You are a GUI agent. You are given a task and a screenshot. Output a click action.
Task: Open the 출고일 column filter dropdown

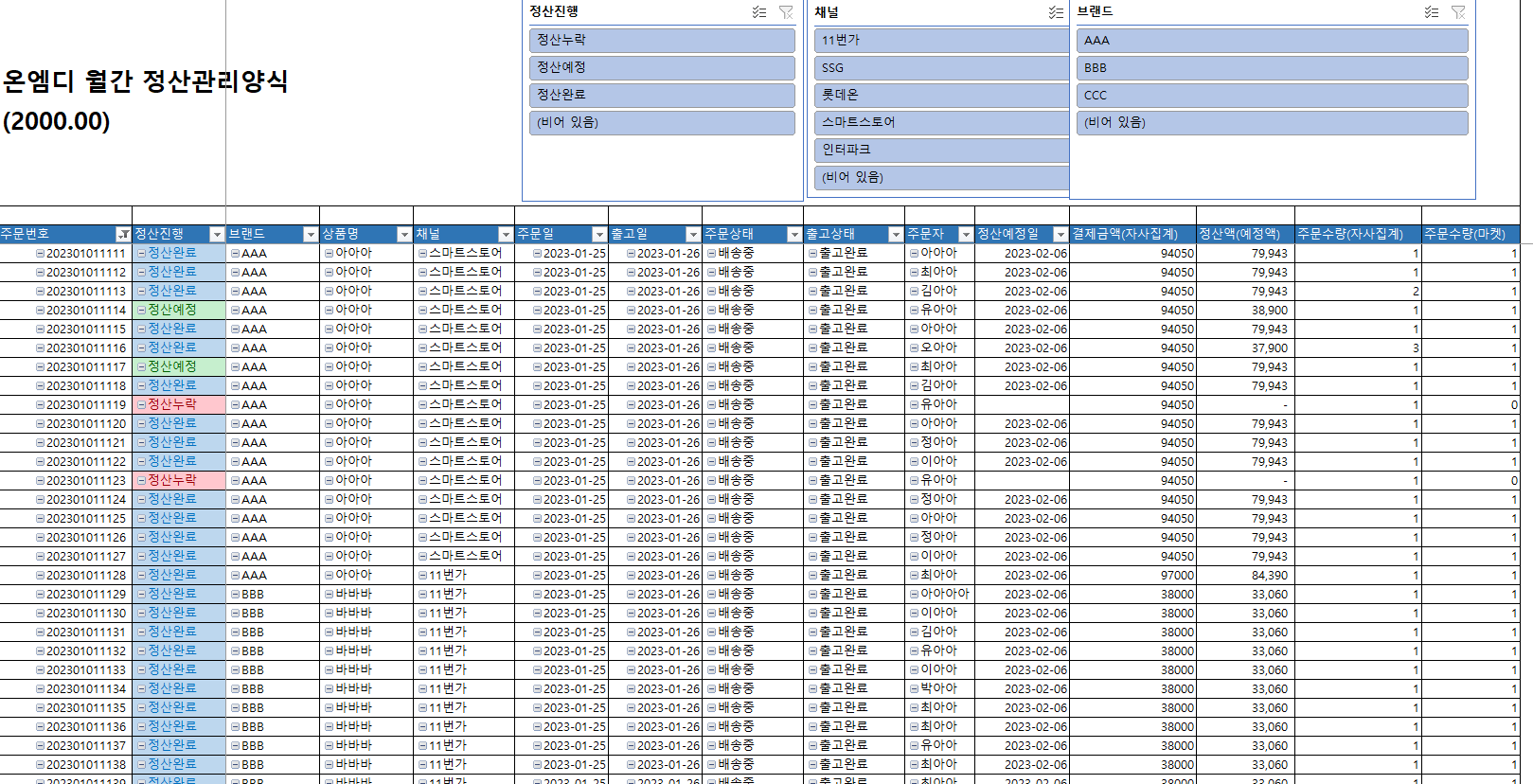[x=692, y=234]
